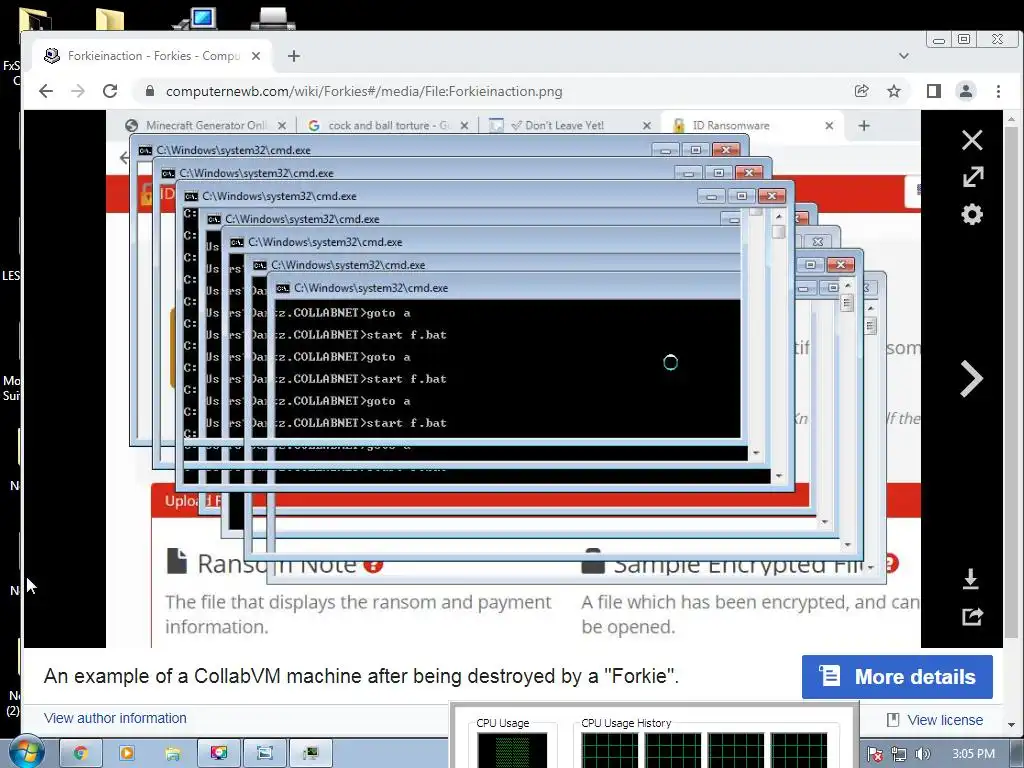Viewport: 1024px width, 768px height.
Task: Select the Forkieinaction - Forkies tab
Action: pos(153,56)
